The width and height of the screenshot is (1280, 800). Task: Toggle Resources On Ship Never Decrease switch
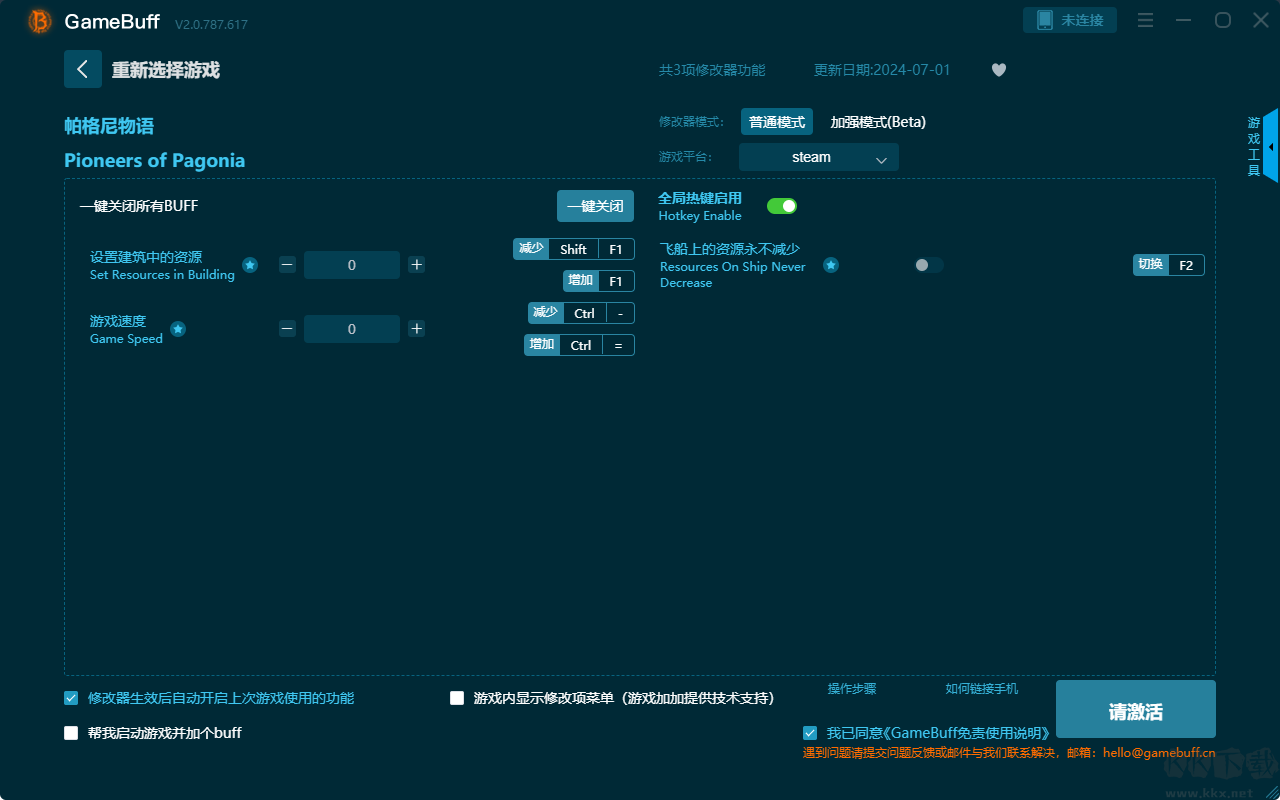929,265
